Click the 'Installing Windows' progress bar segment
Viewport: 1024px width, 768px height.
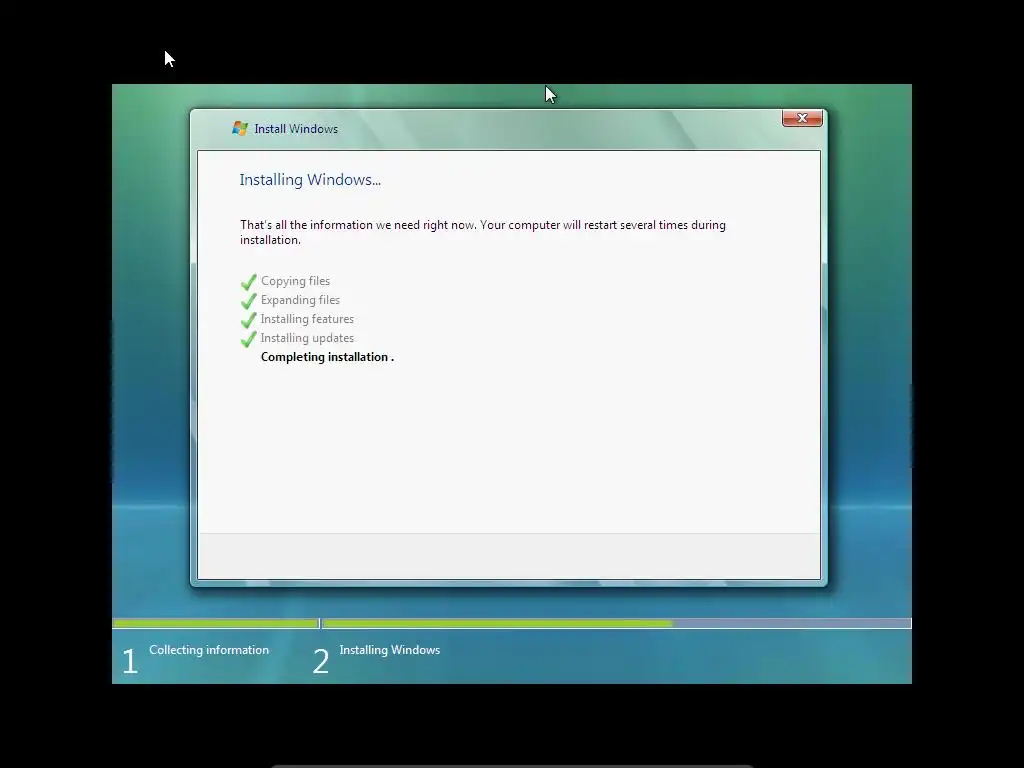tap(616, 624)
